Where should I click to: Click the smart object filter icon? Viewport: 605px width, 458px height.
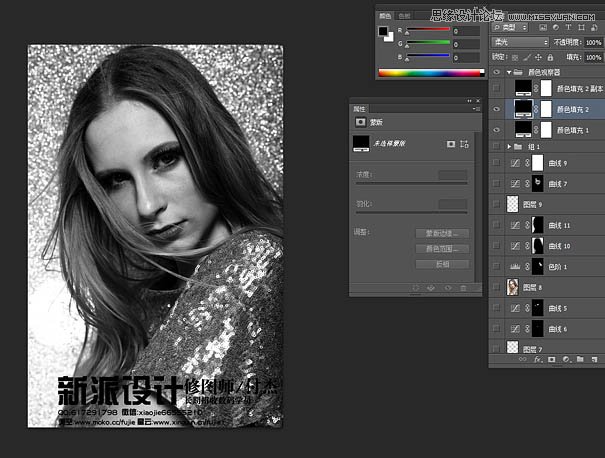pos(594,27)
